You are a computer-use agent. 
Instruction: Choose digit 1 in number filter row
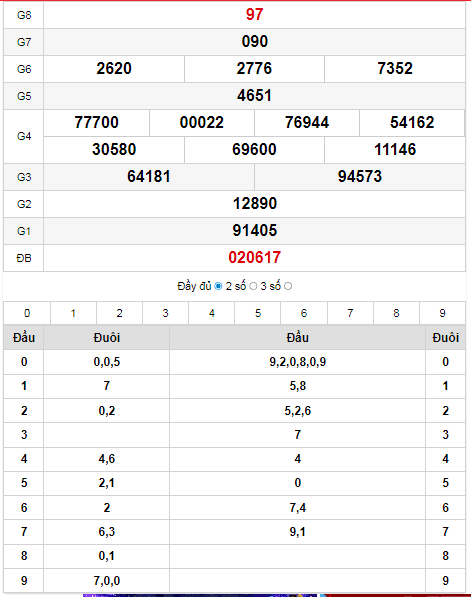pos(73,313)
